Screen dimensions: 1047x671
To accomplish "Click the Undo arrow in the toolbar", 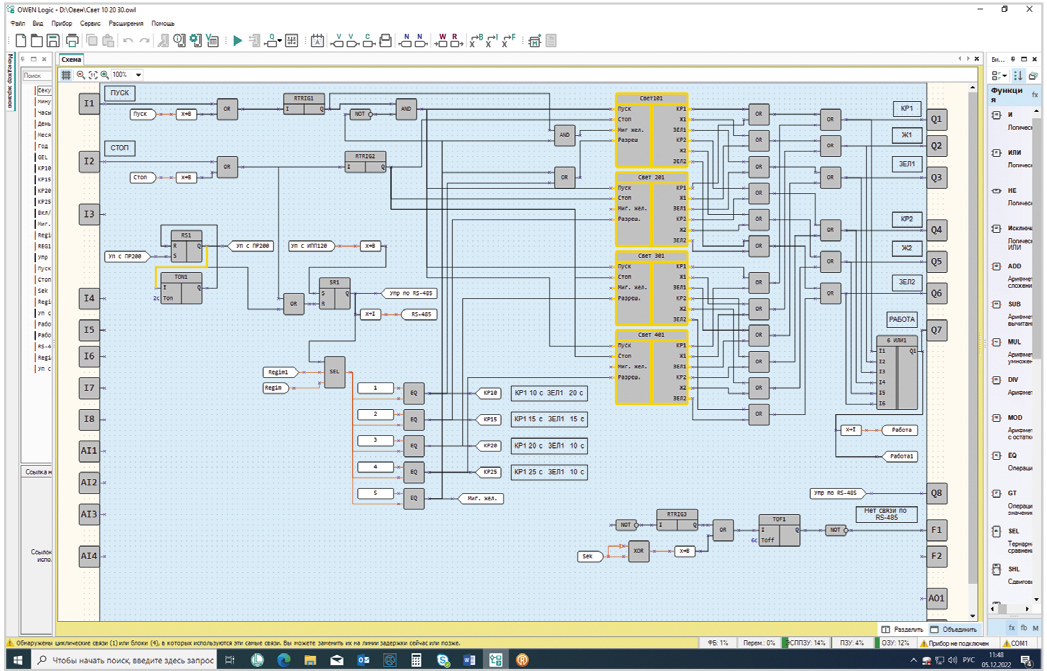I will click(128, 41).
